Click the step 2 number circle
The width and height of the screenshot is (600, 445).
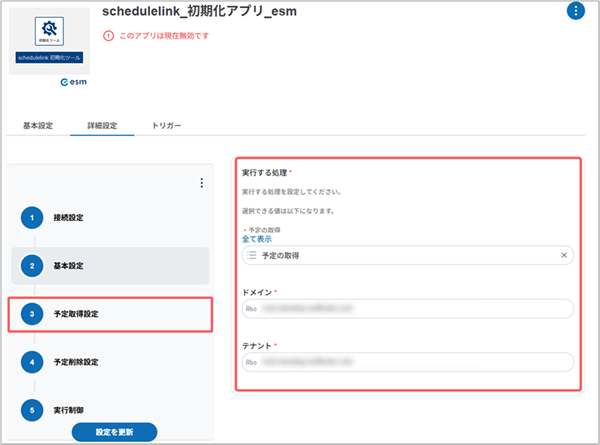32,266
